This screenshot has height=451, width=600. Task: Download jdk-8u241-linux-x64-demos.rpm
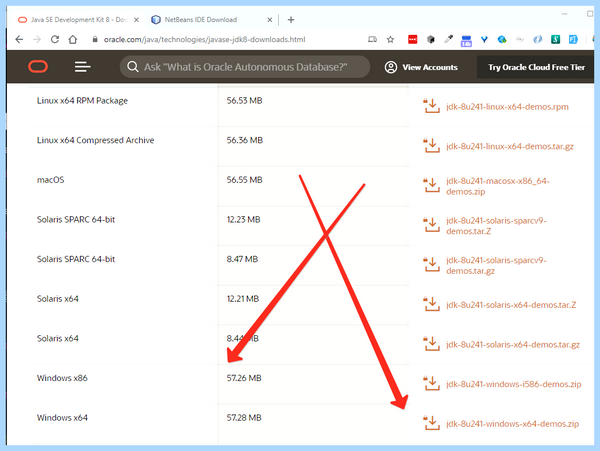click(507, 107)
